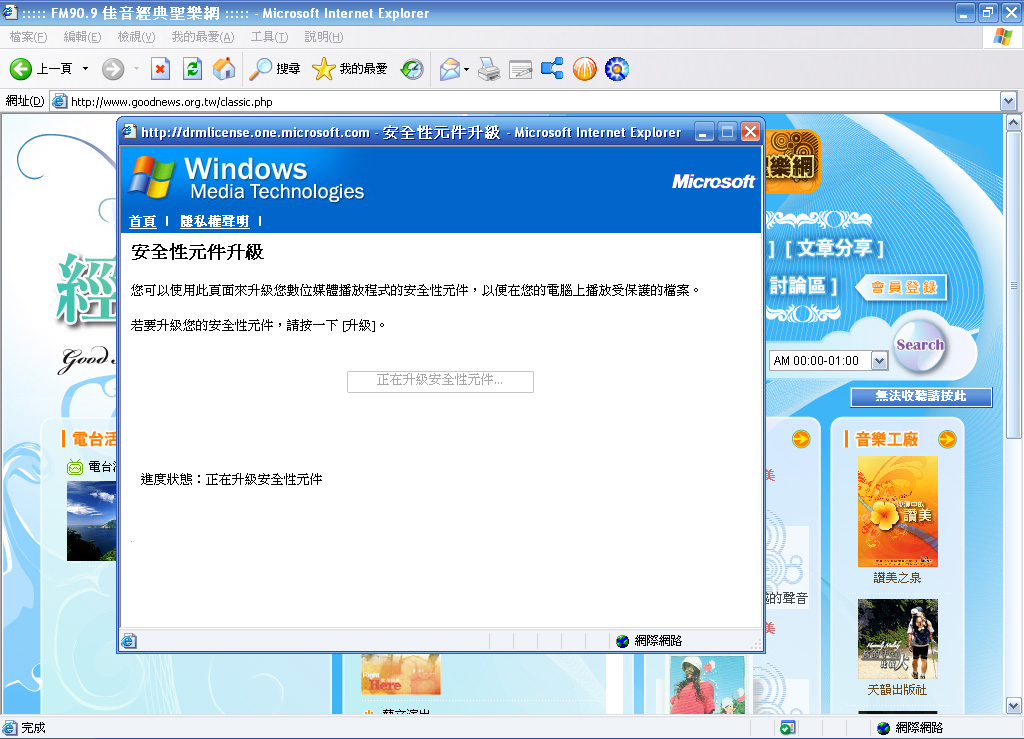Image resolution: width=1024 pixels, height=739 pixels.
Task: Click the orange arrow left of 音樂工廠 panel
Action: 801,439
